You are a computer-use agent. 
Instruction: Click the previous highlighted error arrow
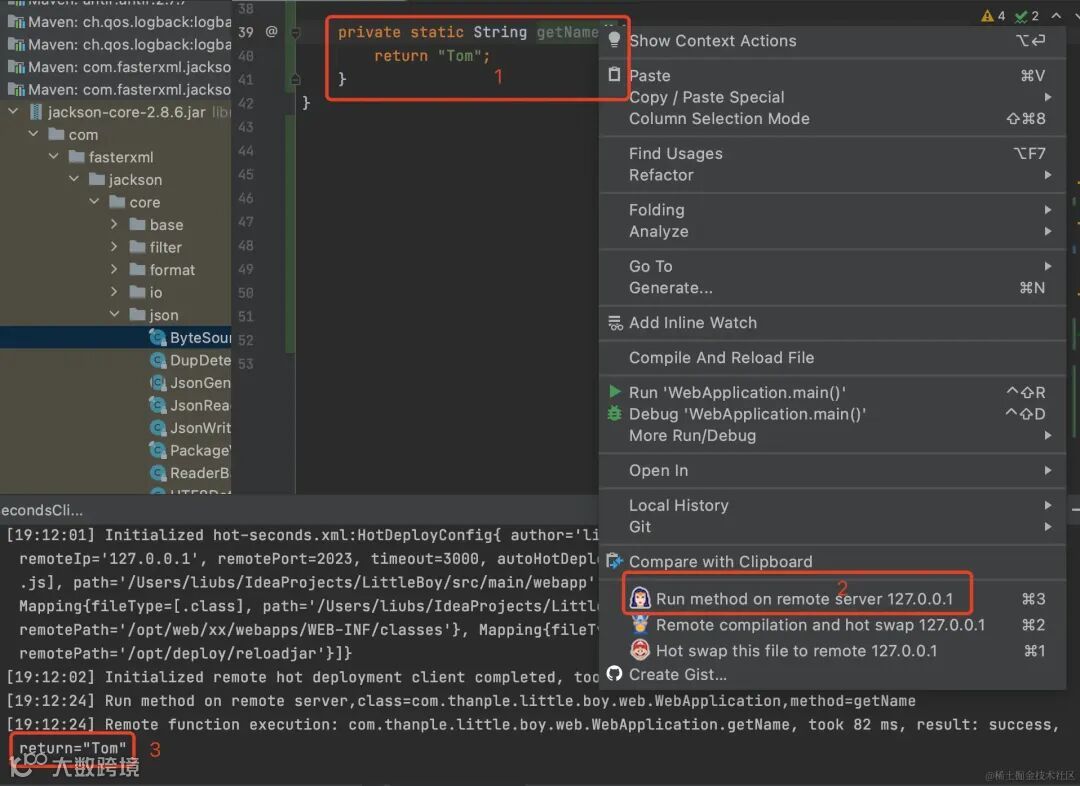click(x=1055, y=15)
